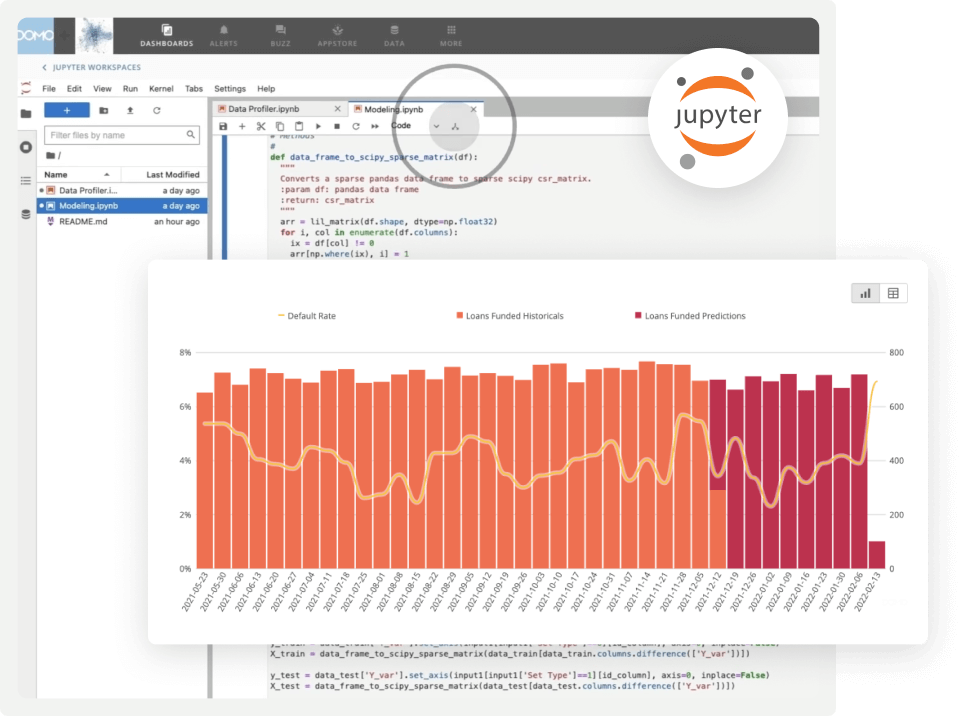Click the Filter files by name field

pos(121,133)
